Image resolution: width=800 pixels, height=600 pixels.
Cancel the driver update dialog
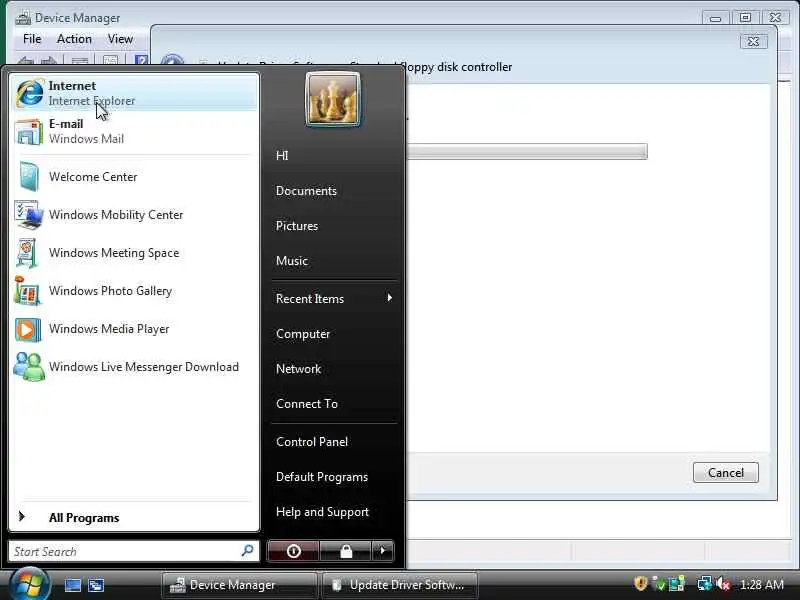tap(726, 472)
